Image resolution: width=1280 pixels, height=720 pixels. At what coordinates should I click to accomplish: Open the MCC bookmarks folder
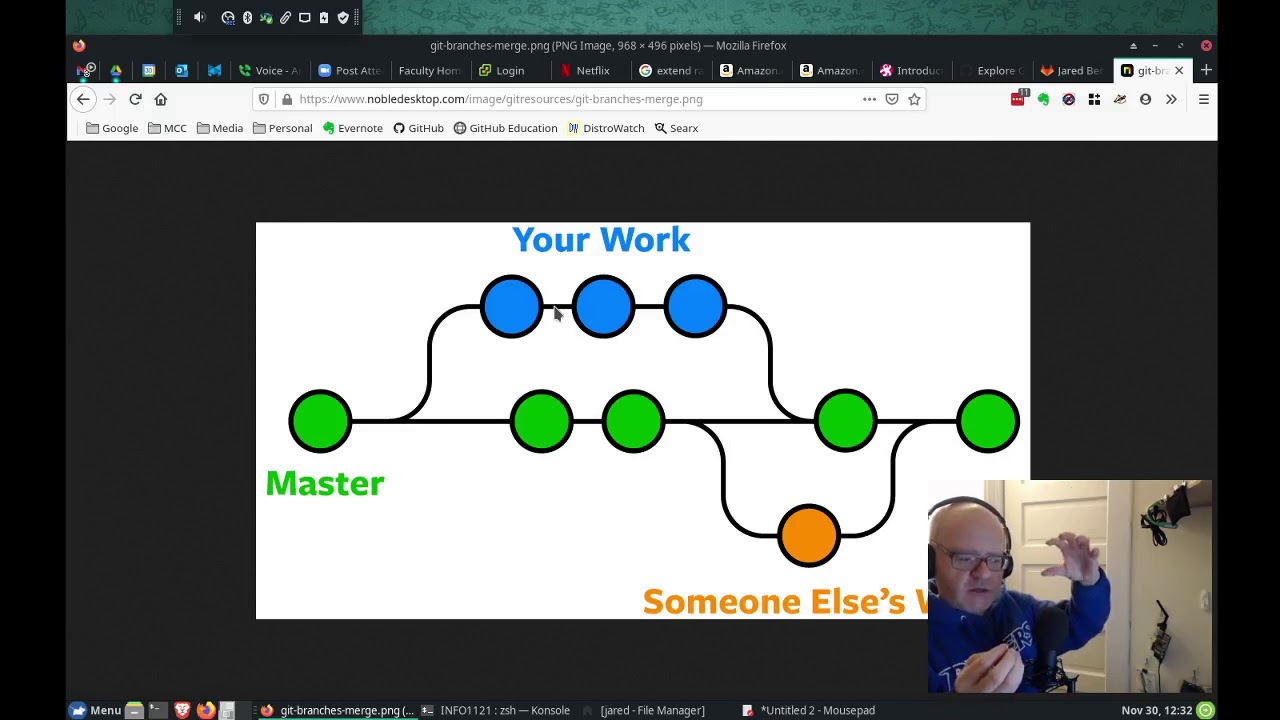[x=167, y=128]
